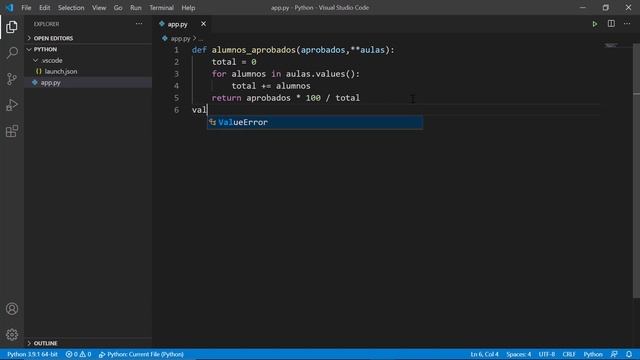Viewport: 640px width, 360px height.
Task: Open the View menu
Action: tap(99, 8)
